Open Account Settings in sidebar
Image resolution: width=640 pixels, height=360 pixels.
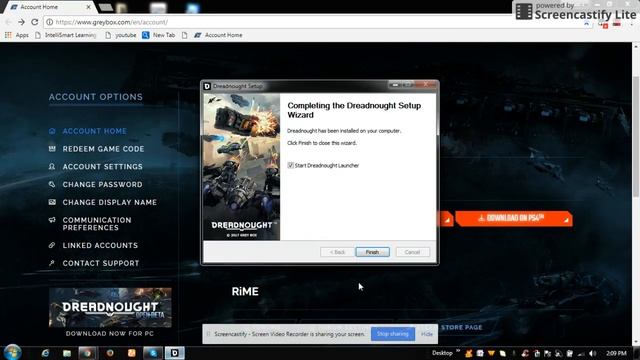(x=102, y=167)
